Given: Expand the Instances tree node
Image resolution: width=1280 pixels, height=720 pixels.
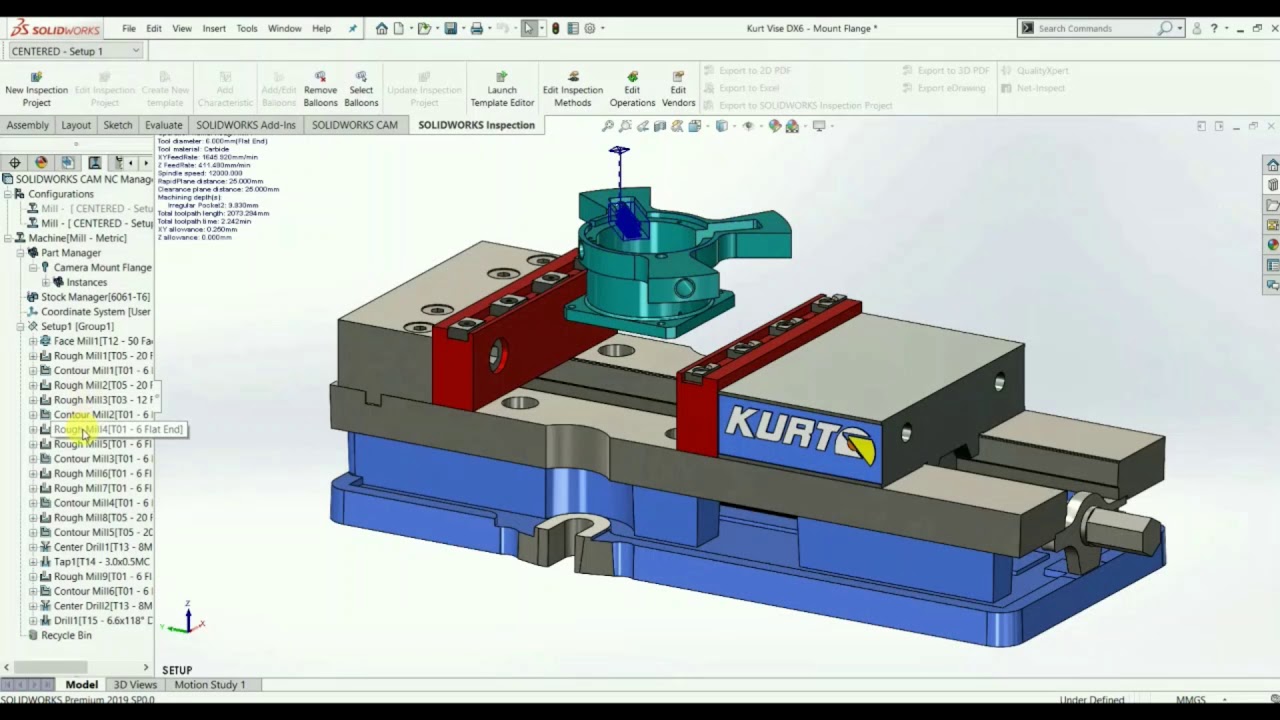Looking at the screenshot, I should [x=45, y=282].
